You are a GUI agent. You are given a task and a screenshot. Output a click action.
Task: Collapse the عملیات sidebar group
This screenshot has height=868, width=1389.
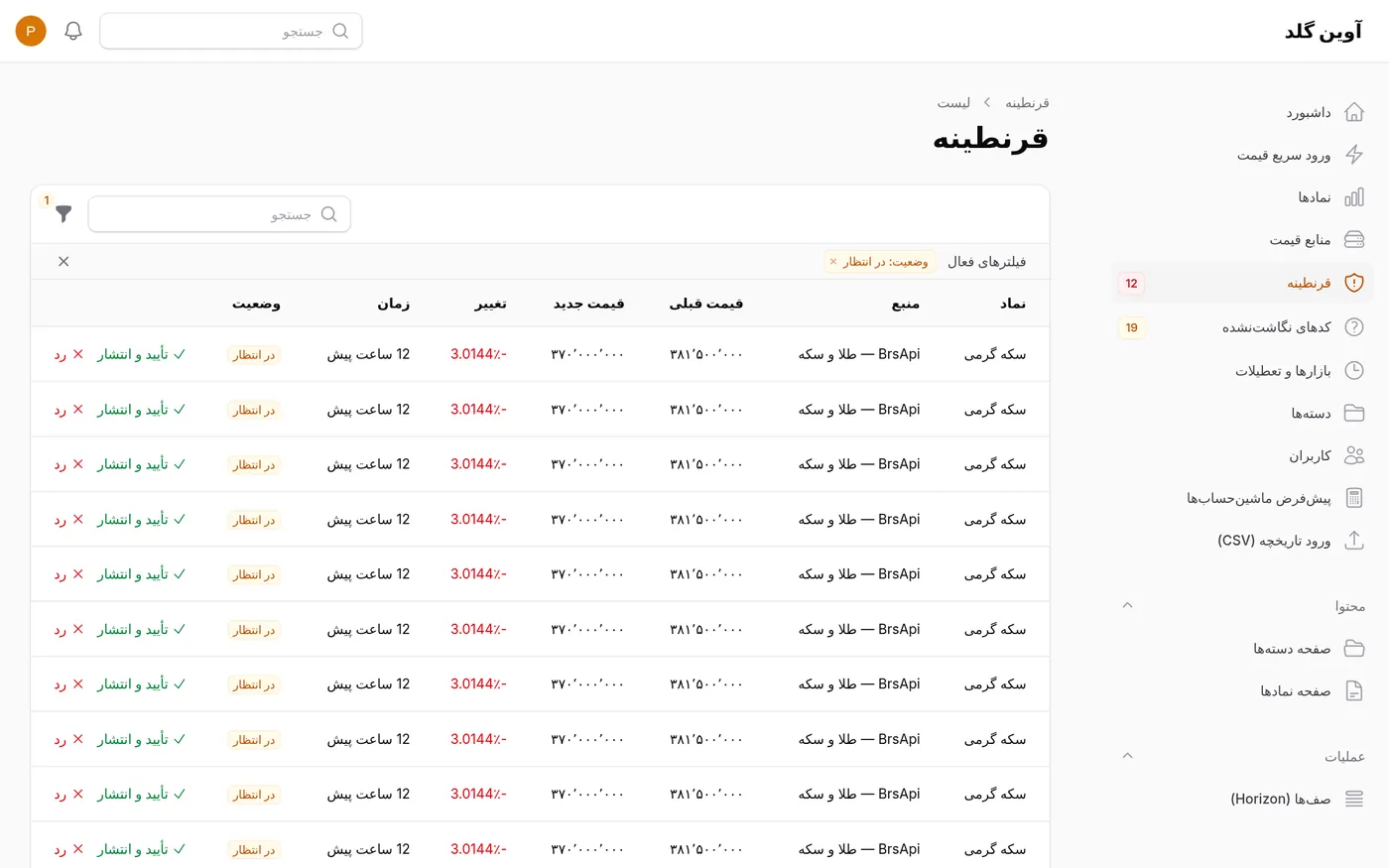(x=1127, y=756)
